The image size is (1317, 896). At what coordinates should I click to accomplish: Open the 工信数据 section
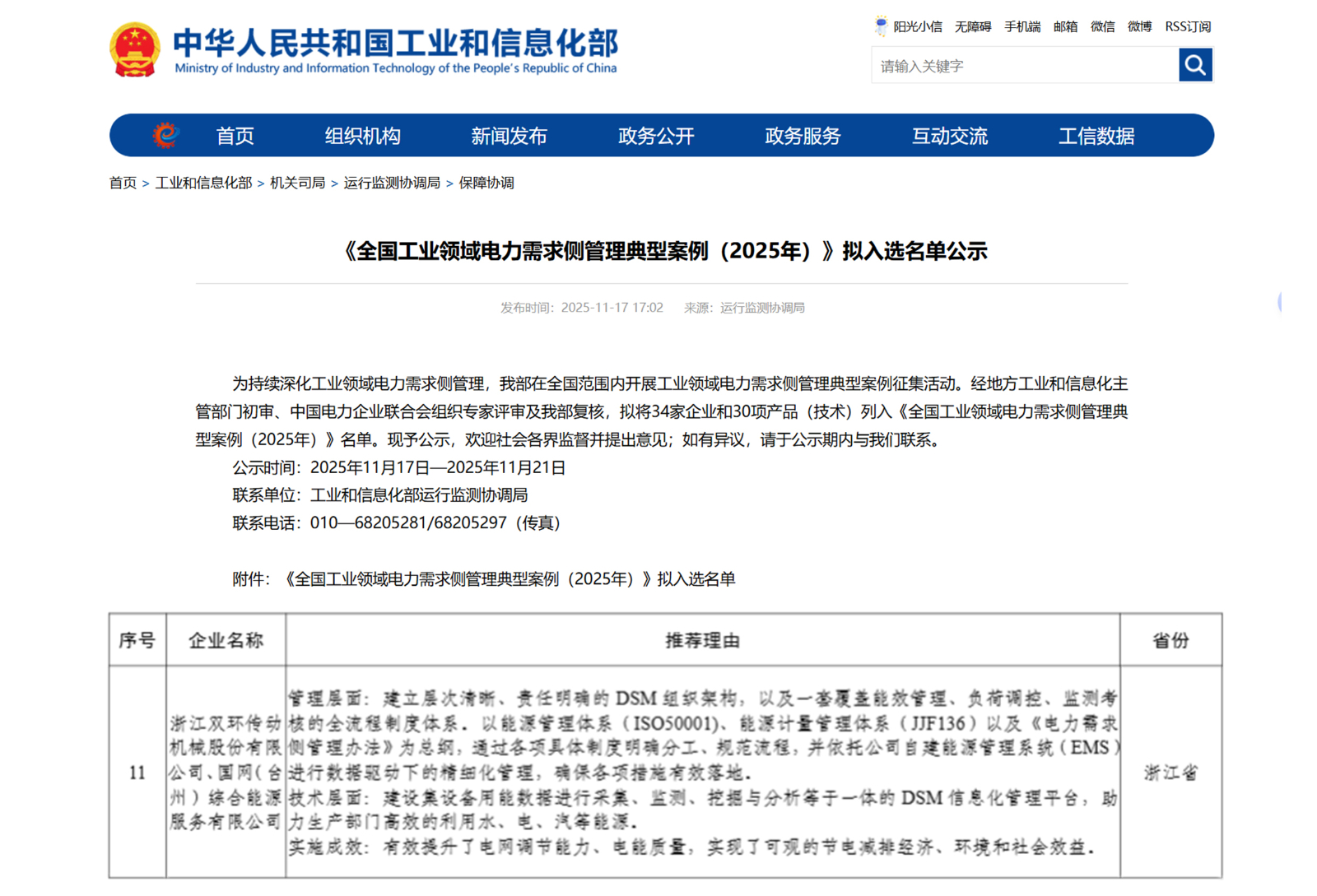(1097, 136)
